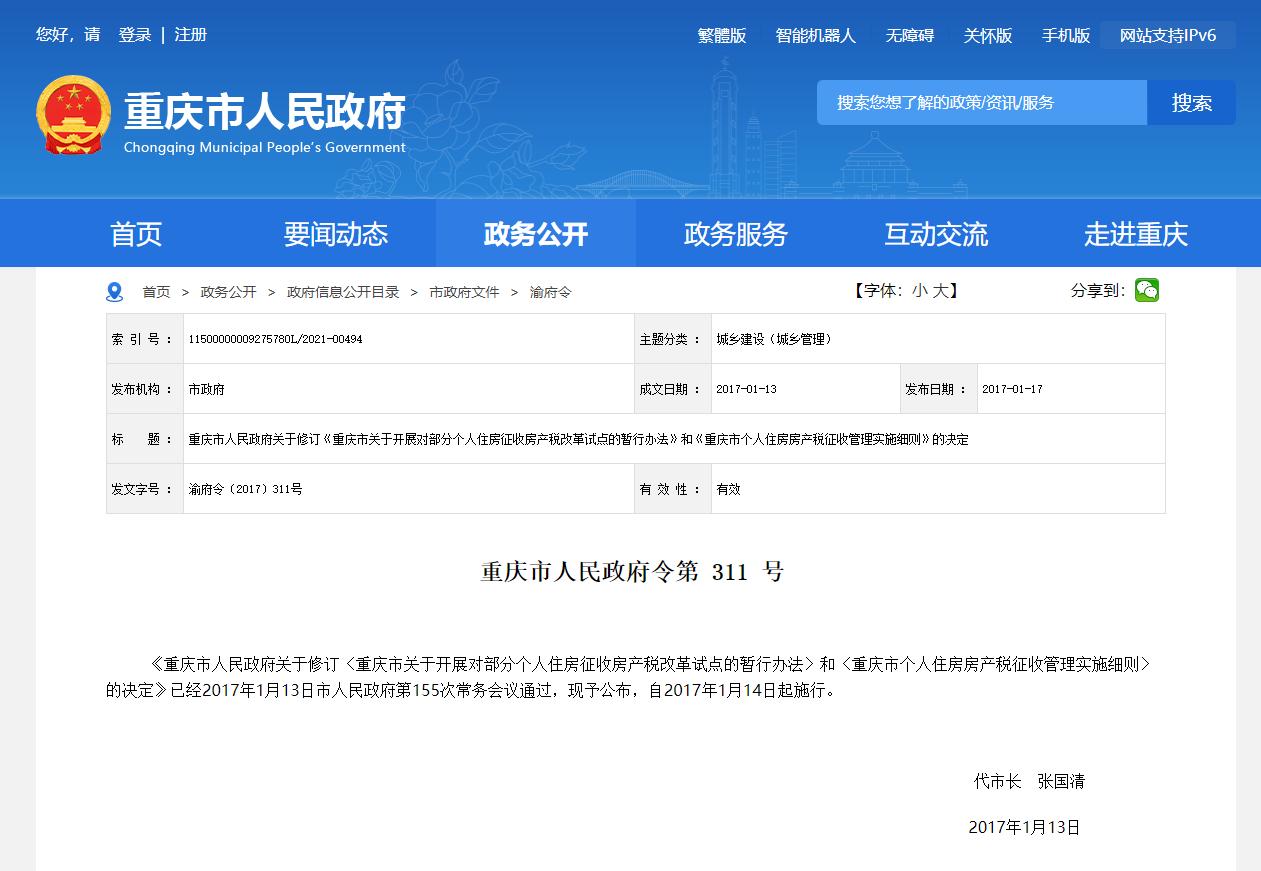Open the 互动交流 section
Screen dimensions: 1261x871
[935, 233]
